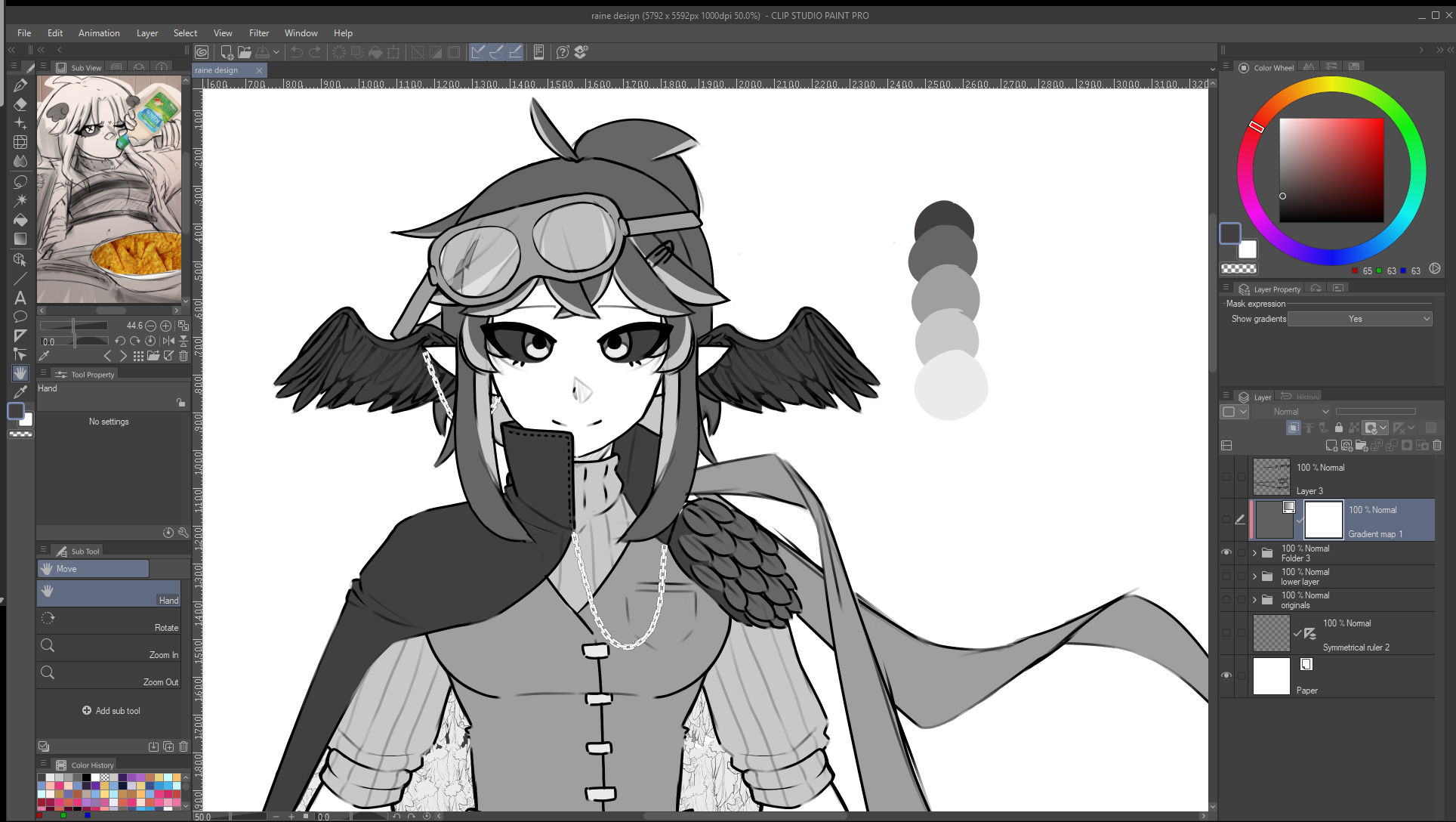Click Add sub tool button
The width and height of the screenshot is (1456, 822).
pyautogui.click(x=111, y=711)
